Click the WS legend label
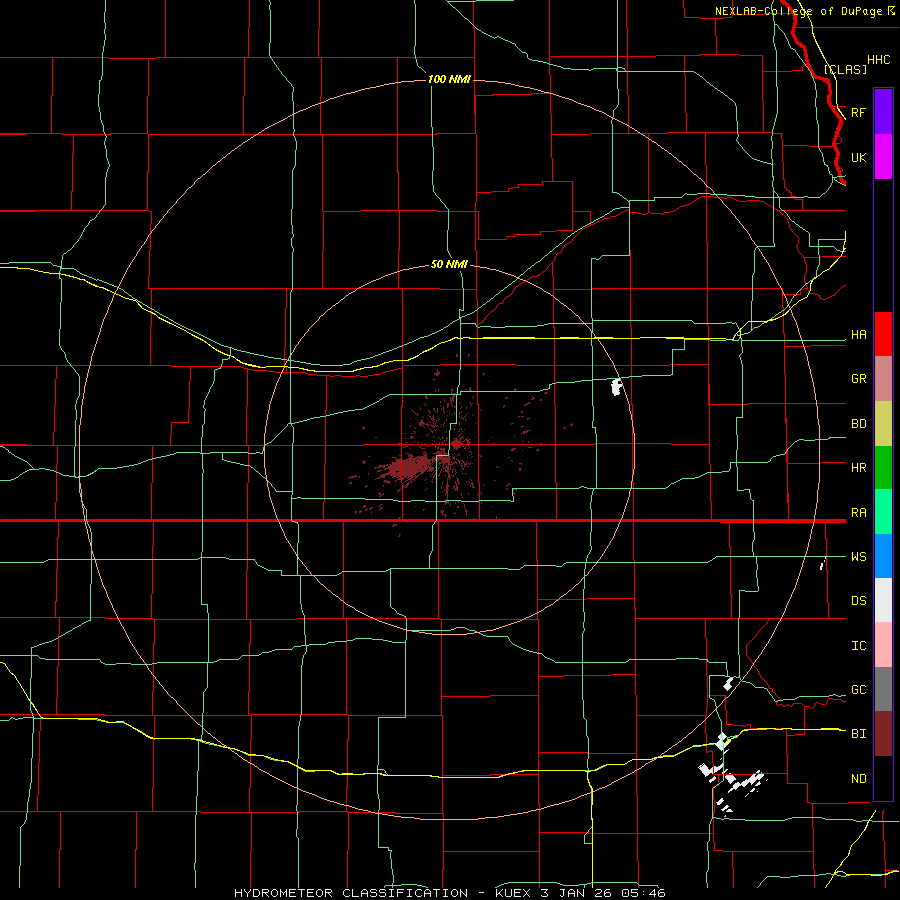The width and height of the screenshot is (900, 900). click(x=859, y=557)
